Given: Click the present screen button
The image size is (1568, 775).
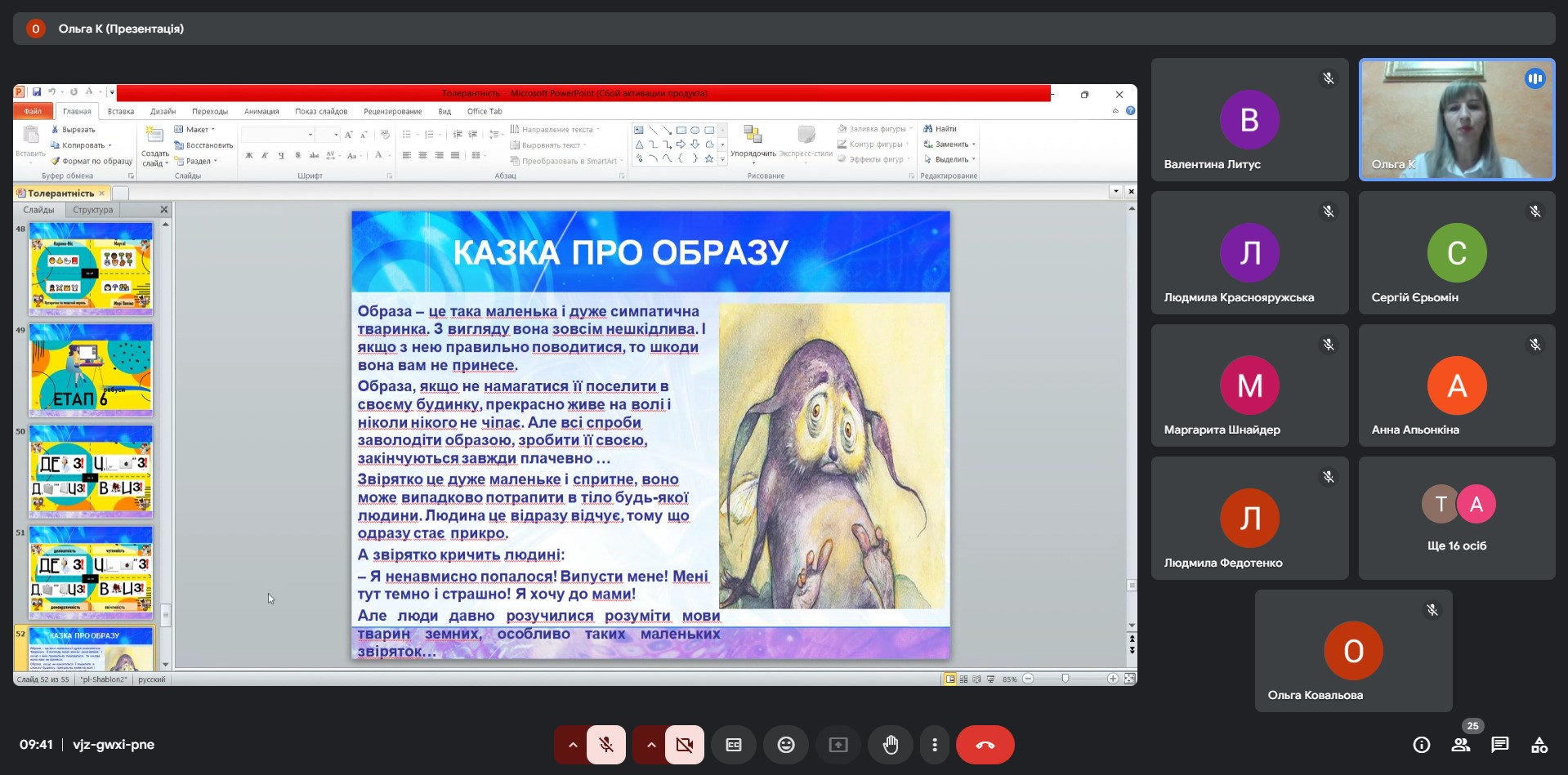Looking at the screenshot, I should [x=838, y=745].
